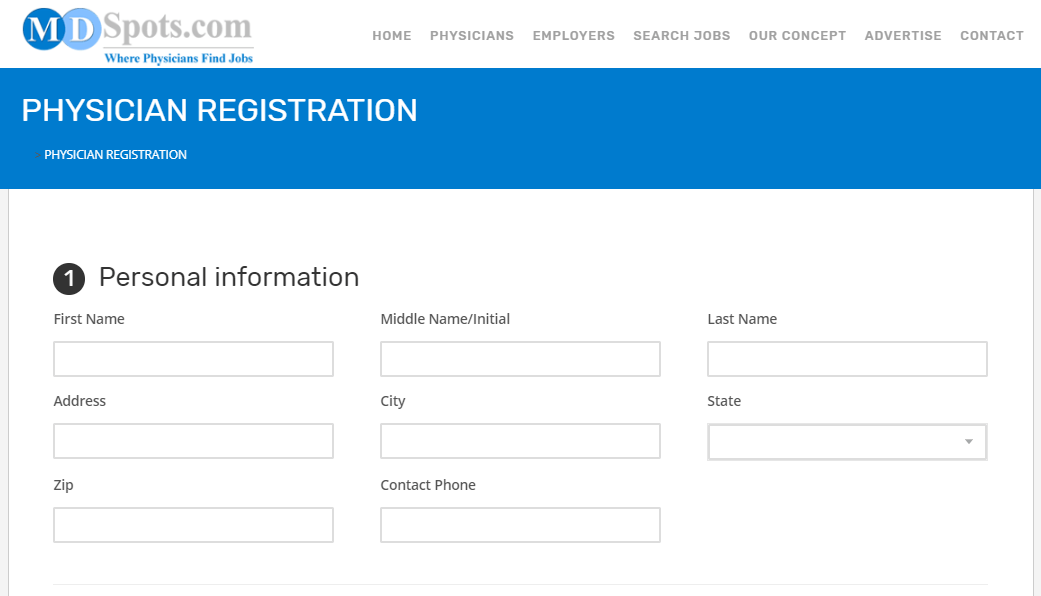1041x596 pixels.
Task: Focus the City input field
Action: click(520, 441)
